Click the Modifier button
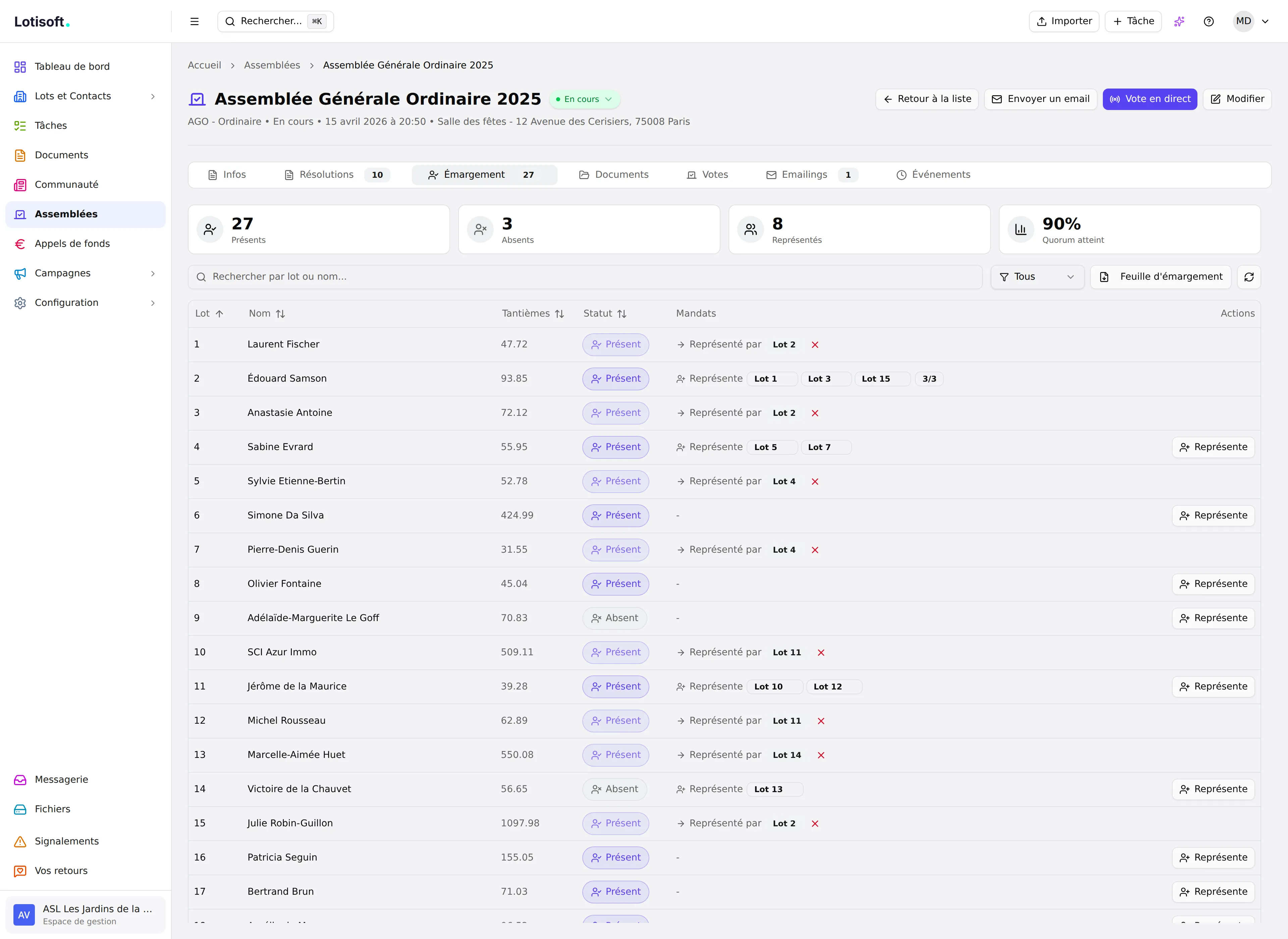The width and height of the screenshot is (1288, 939). point(1237,100)
